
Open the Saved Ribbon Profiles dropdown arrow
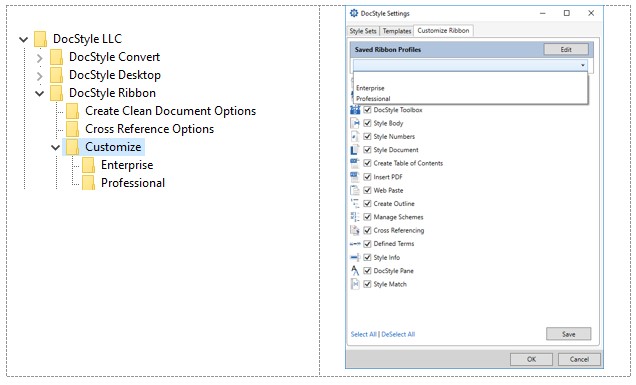point(583,65)
